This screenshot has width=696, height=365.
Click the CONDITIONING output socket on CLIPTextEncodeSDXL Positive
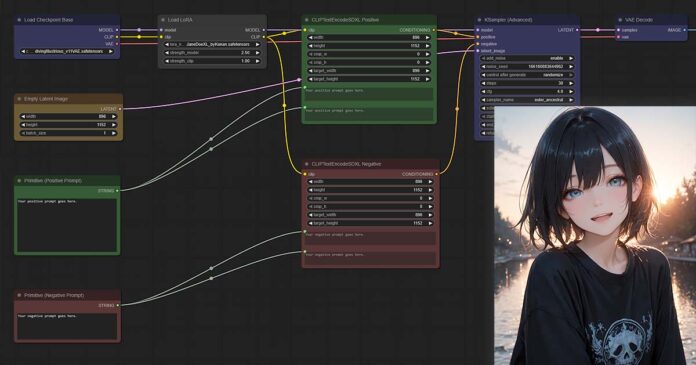(434, 30)
